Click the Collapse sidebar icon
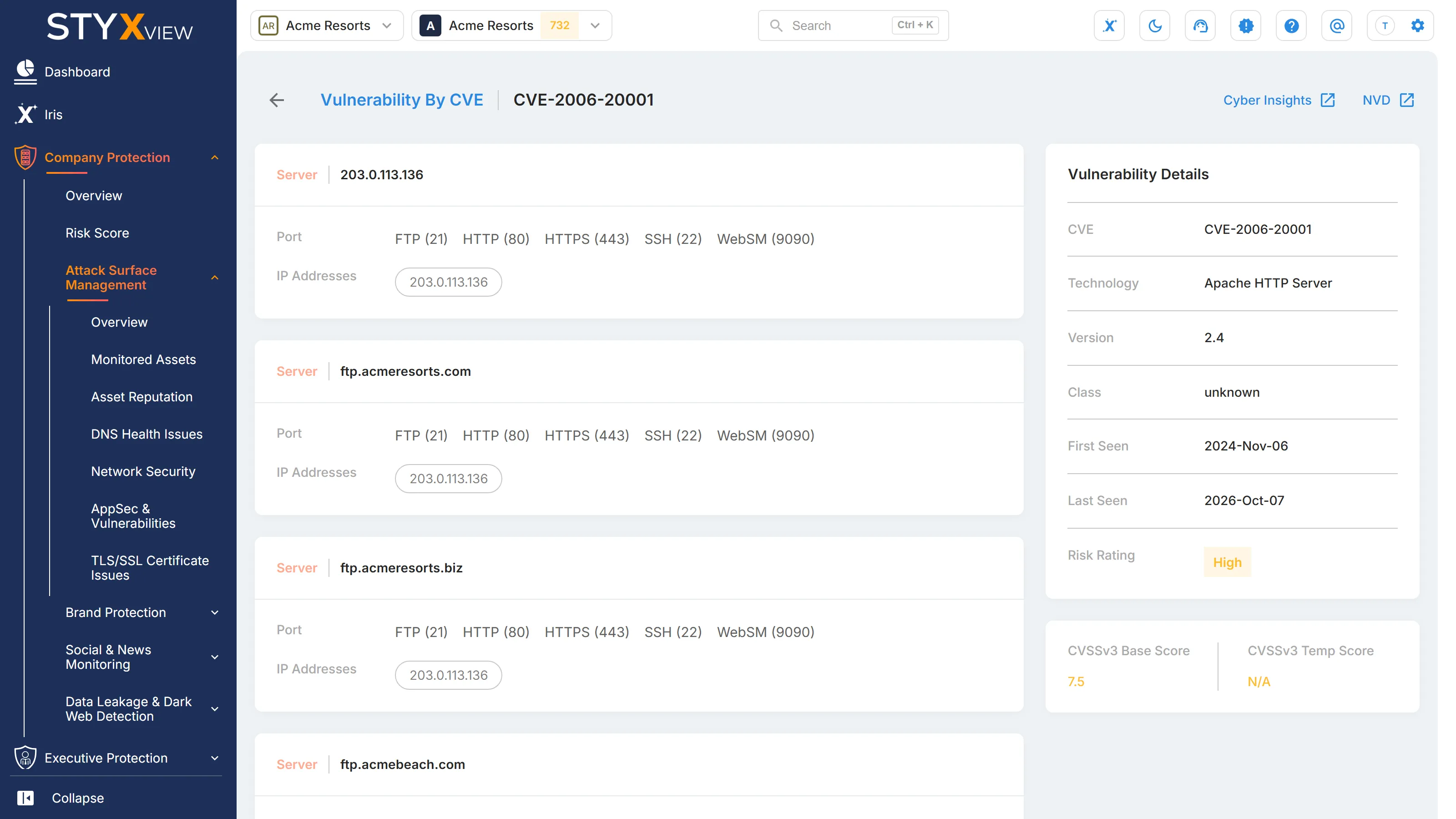 coord(25,798)
